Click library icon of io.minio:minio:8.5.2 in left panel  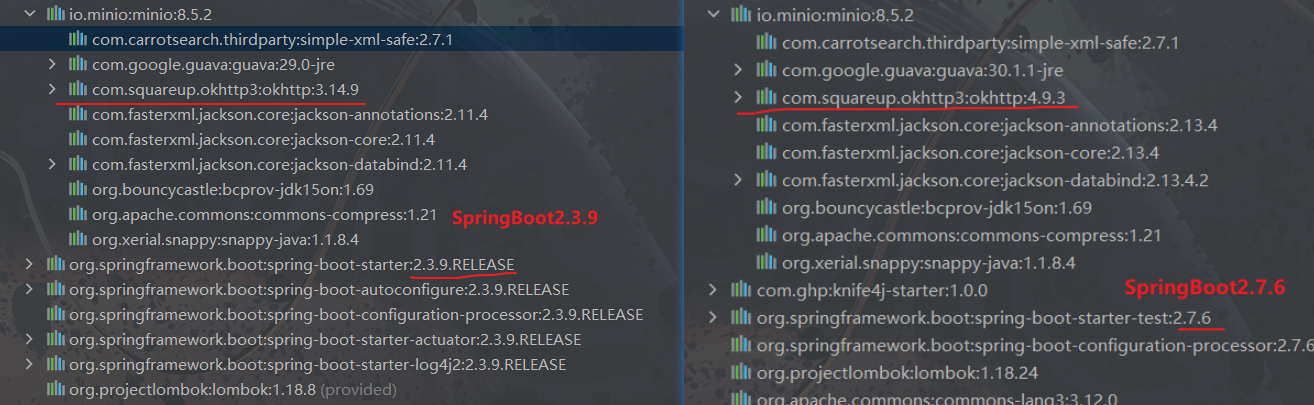coord(54,15)
